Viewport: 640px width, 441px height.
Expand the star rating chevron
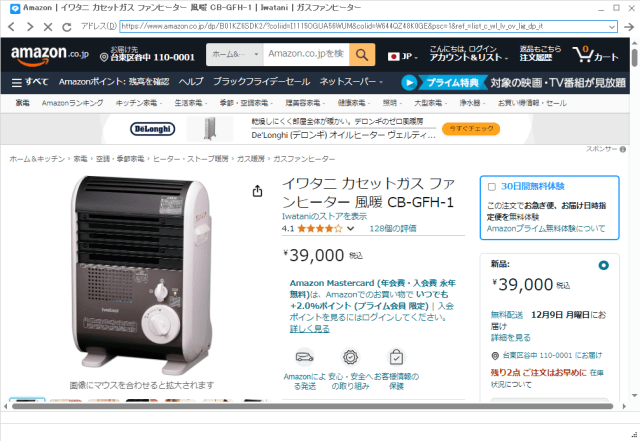click(x=350, y=229)
